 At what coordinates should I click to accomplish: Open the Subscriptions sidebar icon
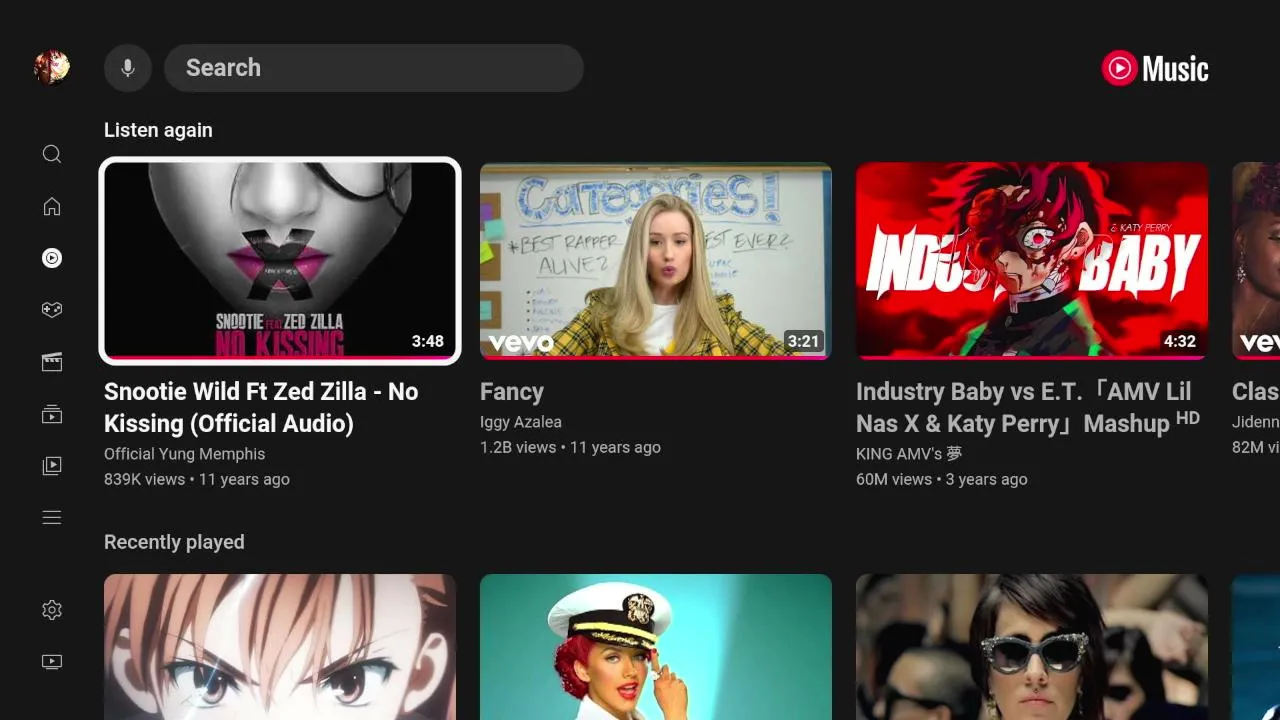point(52,414)
